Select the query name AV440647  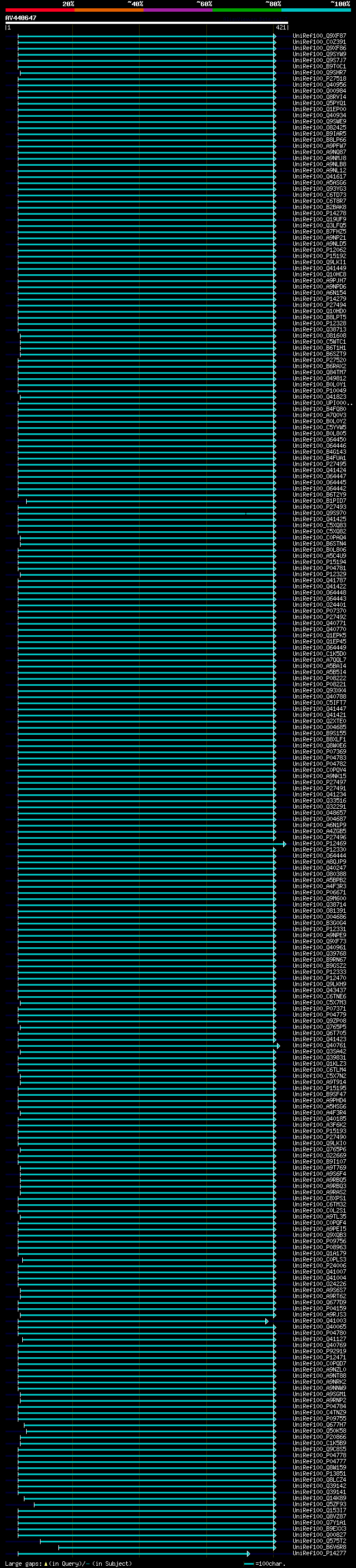21,18
